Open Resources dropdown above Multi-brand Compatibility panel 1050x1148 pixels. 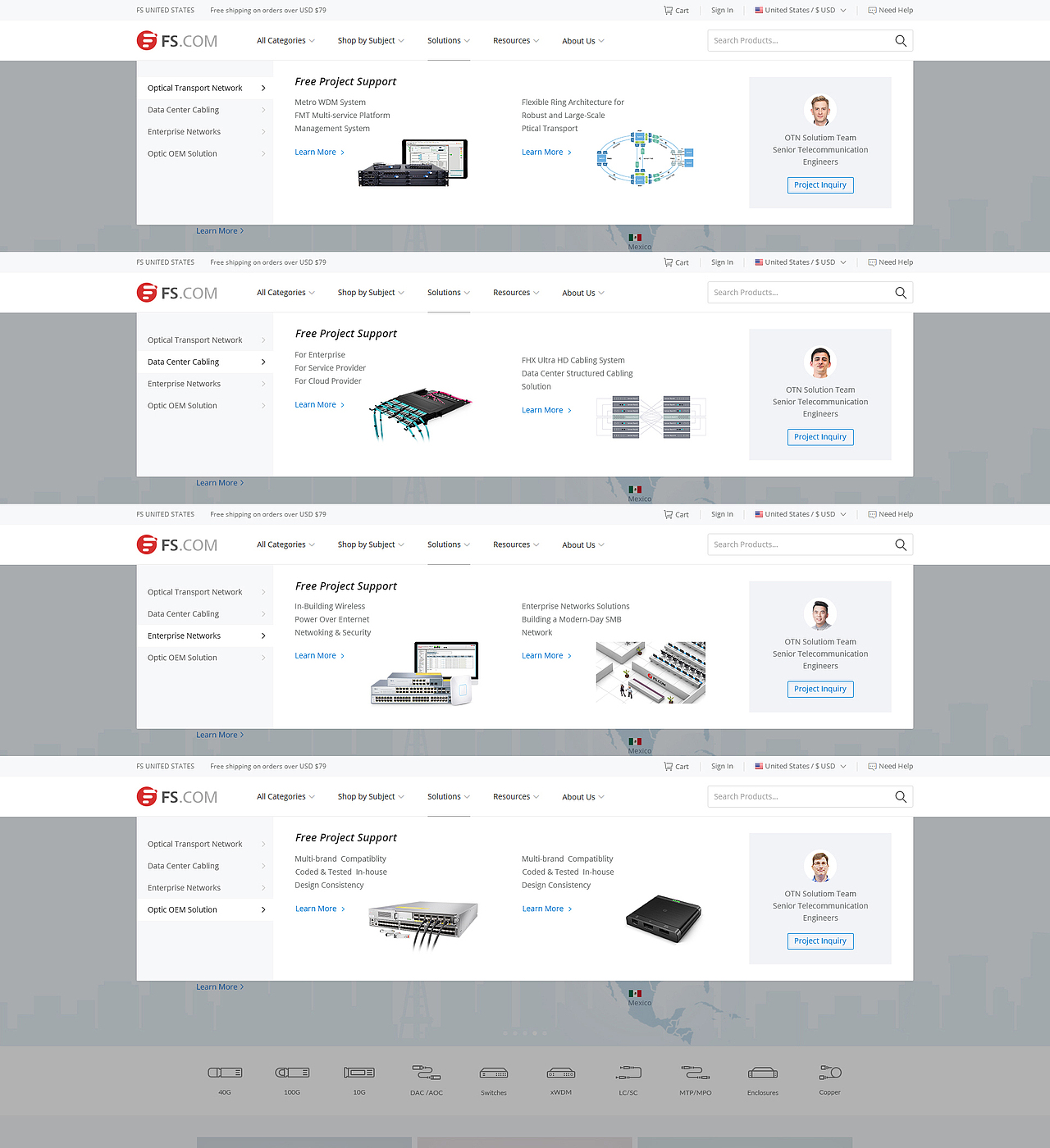pyautogui.click(x=516, y=797)
